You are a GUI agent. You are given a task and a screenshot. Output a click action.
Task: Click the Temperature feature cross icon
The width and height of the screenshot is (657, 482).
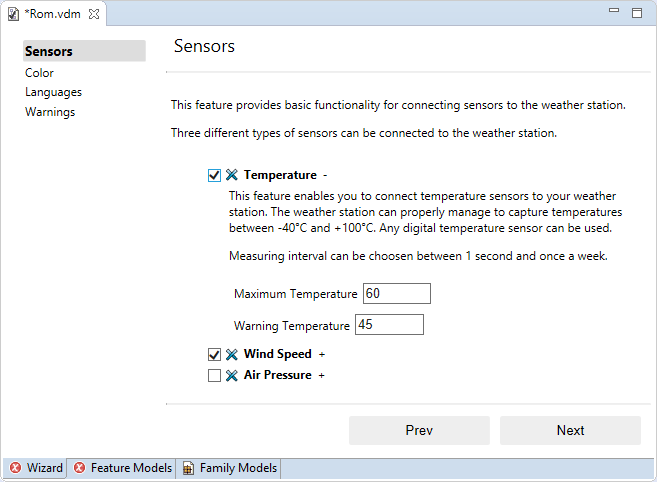point(232,175)
